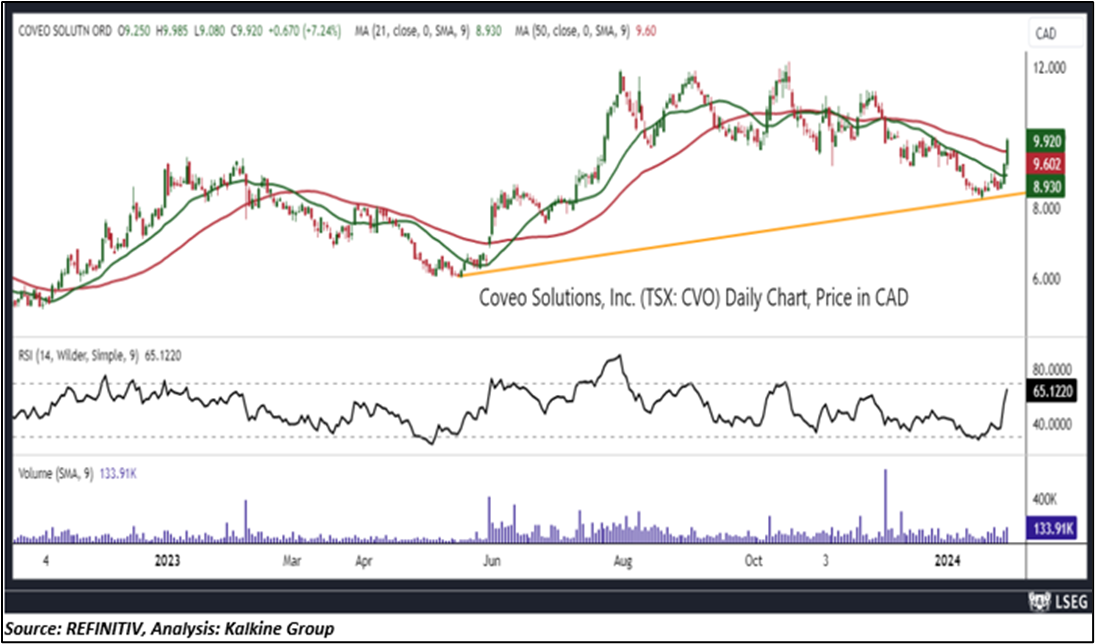The height and width of the screenshot is (644, 1095).
Task: Select the MA 21 indicator legend
Action: click(x=426, y=31)
